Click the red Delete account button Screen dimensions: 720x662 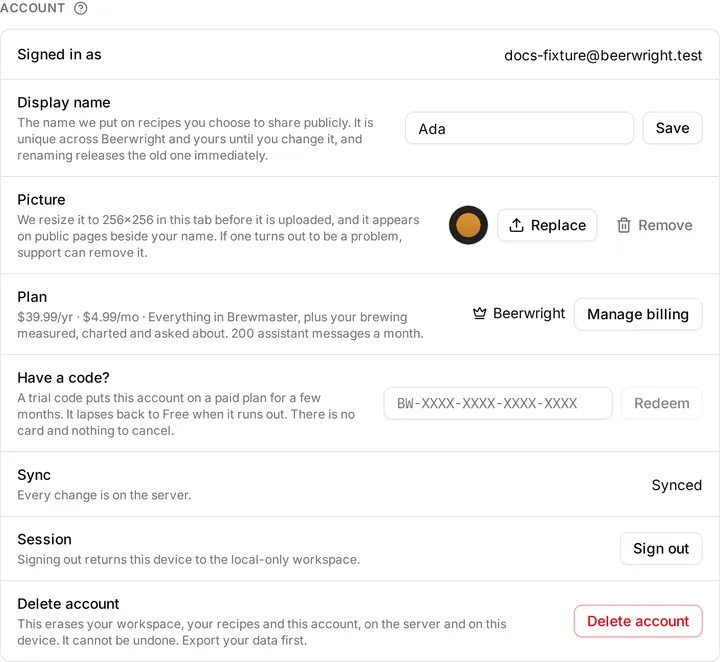[638, 621]
